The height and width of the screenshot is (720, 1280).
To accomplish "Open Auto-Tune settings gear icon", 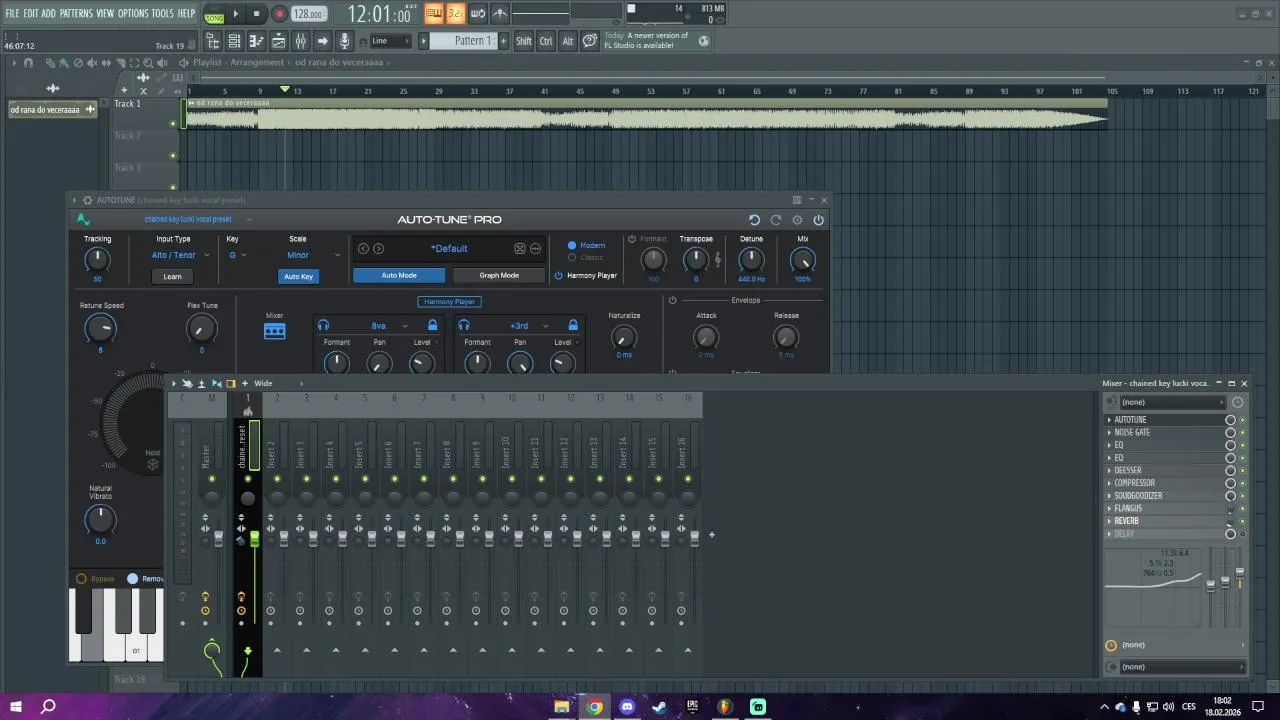I will point(797,220).
